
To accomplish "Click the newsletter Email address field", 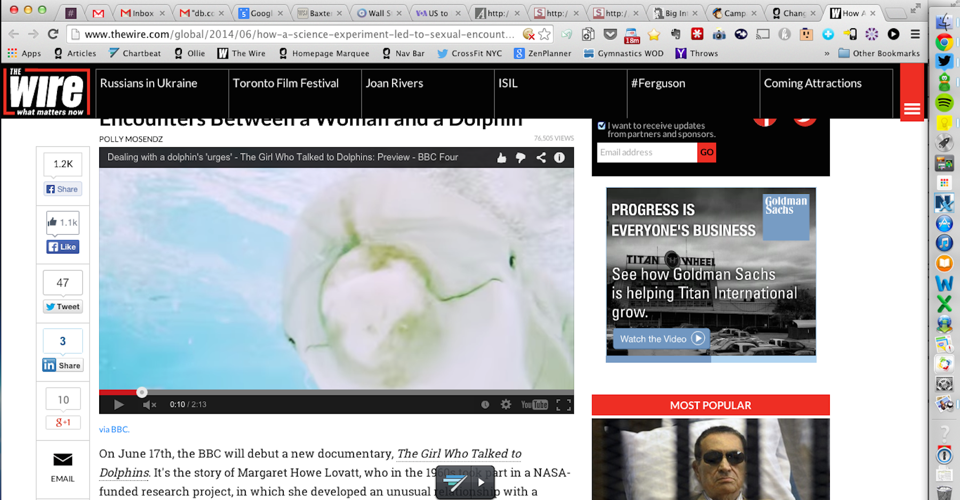I will 647,152.
